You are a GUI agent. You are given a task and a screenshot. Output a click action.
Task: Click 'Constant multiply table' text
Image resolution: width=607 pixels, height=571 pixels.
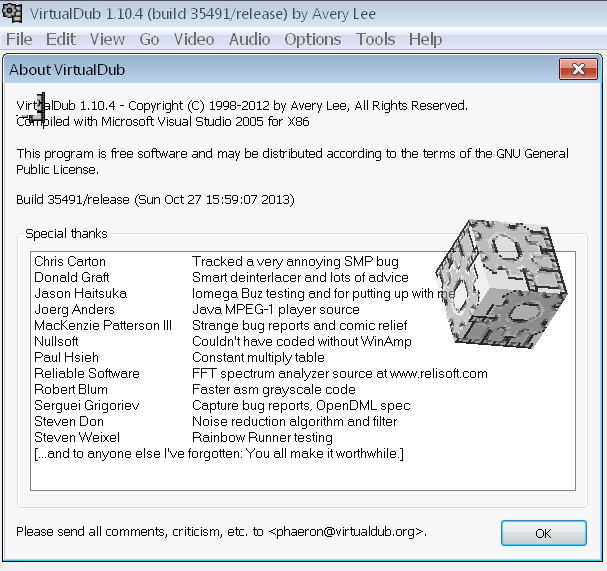[x=258, y=358]
